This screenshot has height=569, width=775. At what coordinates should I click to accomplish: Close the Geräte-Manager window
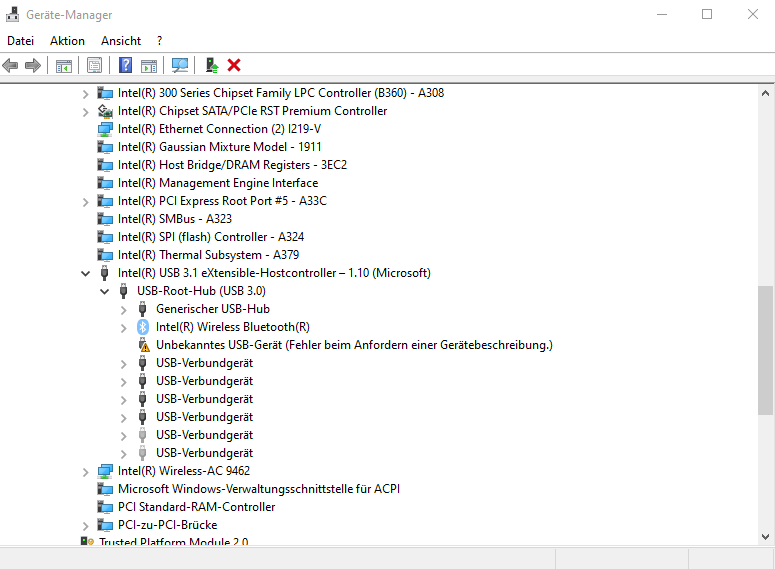(752, 14)
